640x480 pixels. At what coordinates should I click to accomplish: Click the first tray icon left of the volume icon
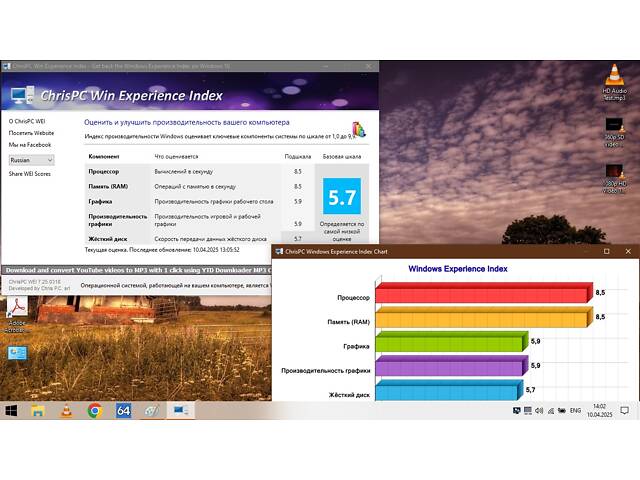point(528,411)
